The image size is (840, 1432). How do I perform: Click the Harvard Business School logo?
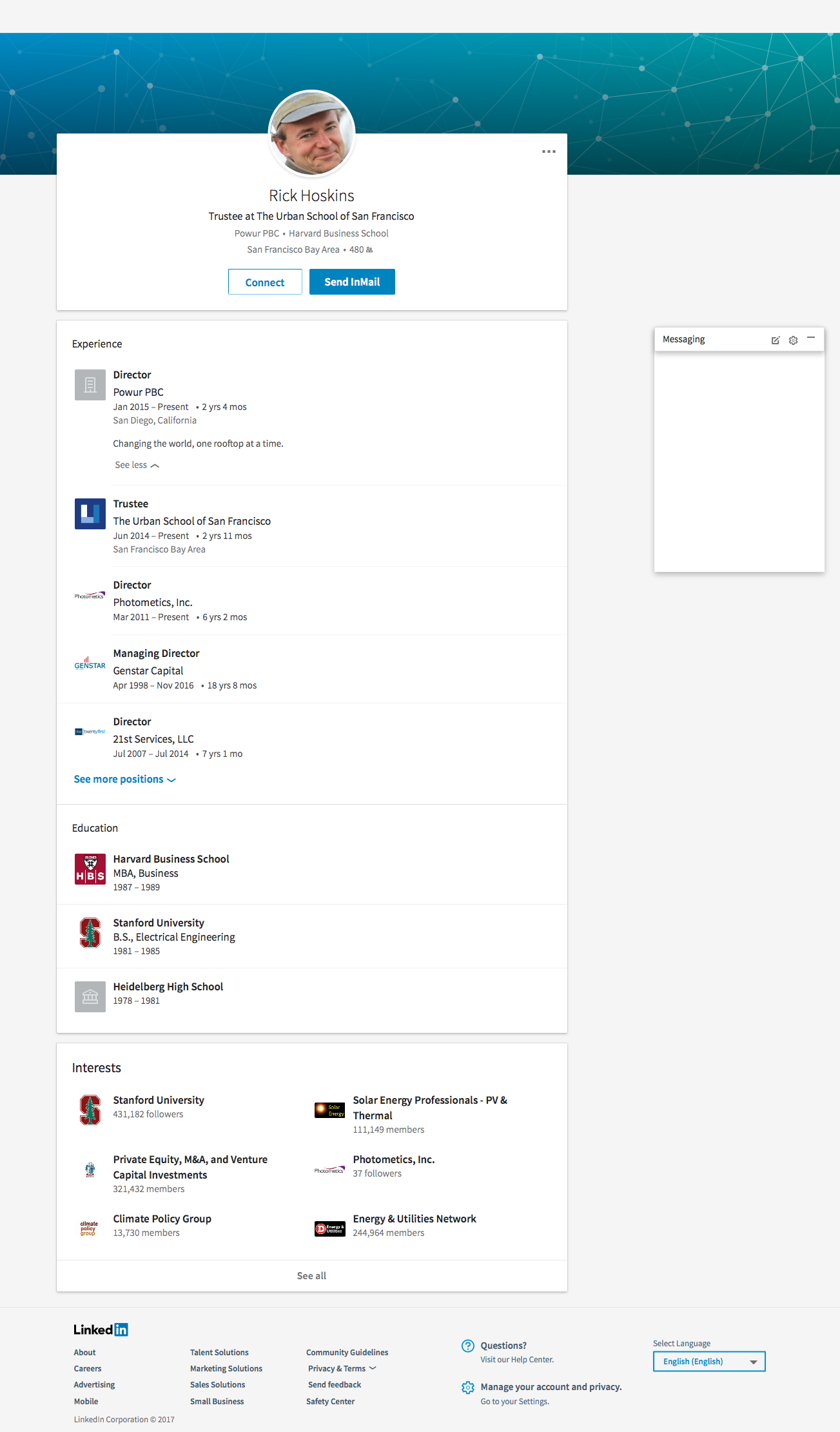90,869
